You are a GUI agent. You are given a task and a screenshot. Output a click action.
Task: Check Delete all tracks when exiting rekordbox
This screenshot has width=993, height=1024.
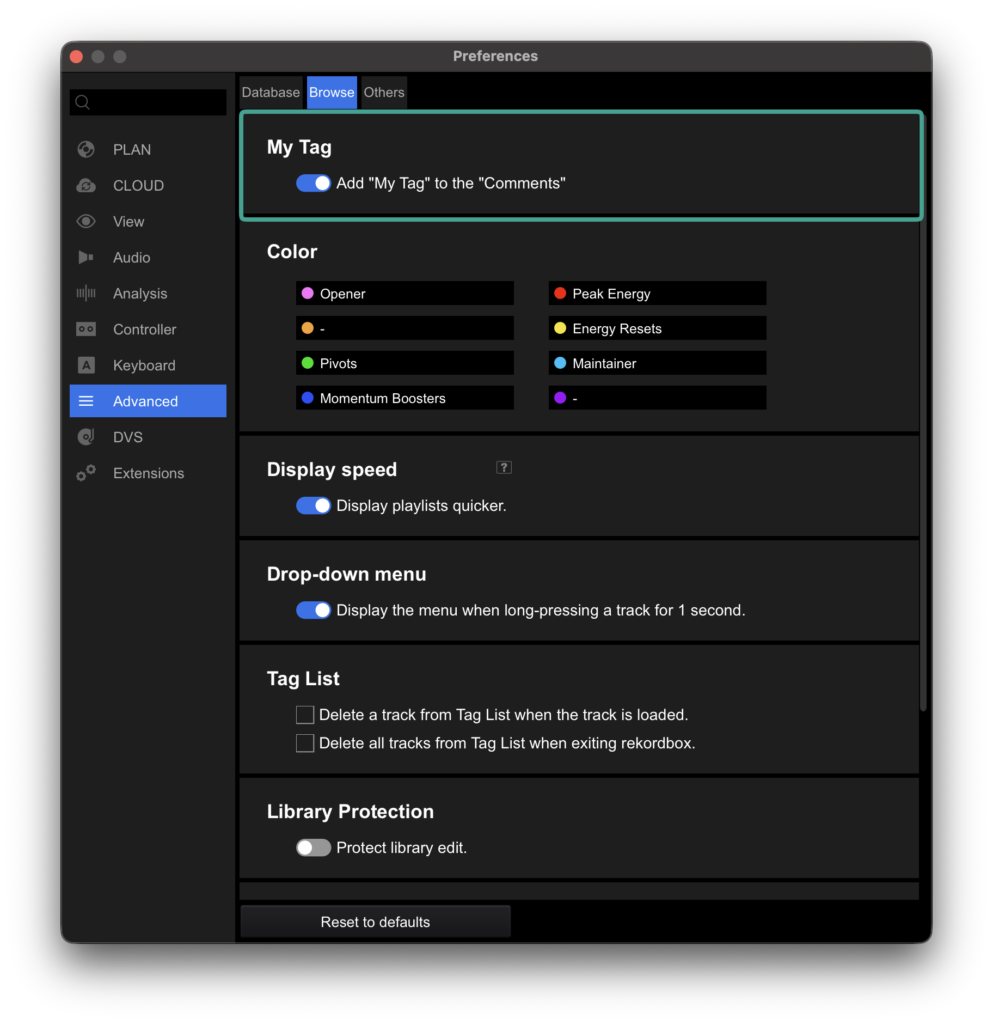pyautogui.click(x=305, y=744)
